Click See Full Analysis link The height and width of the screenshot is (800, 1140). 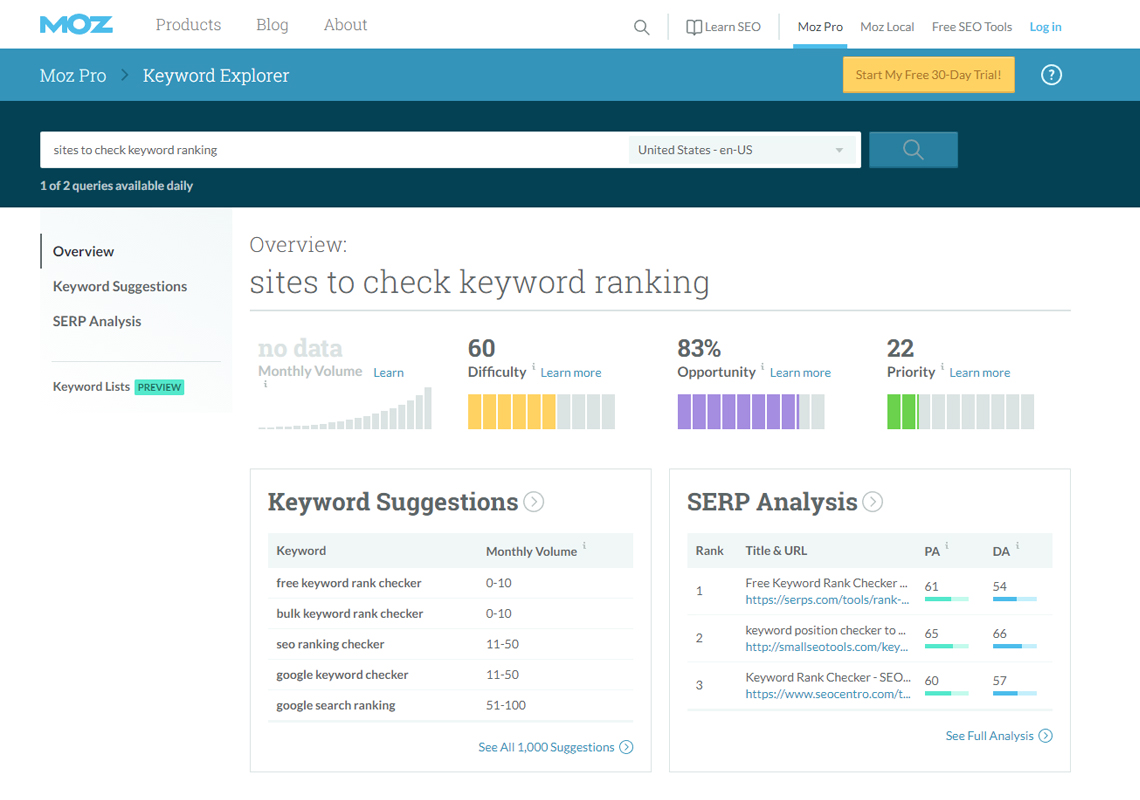coord(989,736)
